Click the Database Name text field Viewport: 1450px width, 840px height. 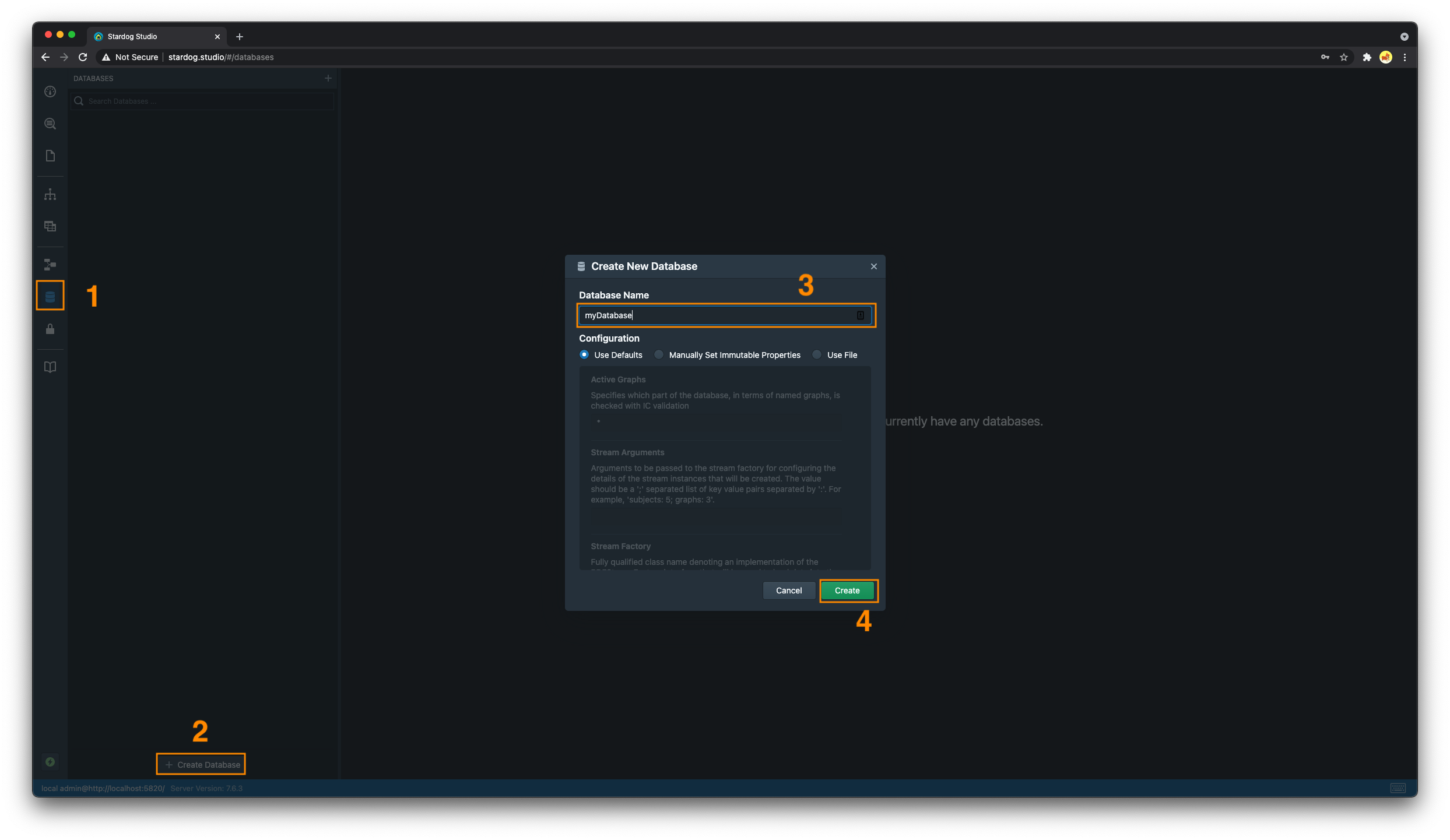tap(717, 315)
